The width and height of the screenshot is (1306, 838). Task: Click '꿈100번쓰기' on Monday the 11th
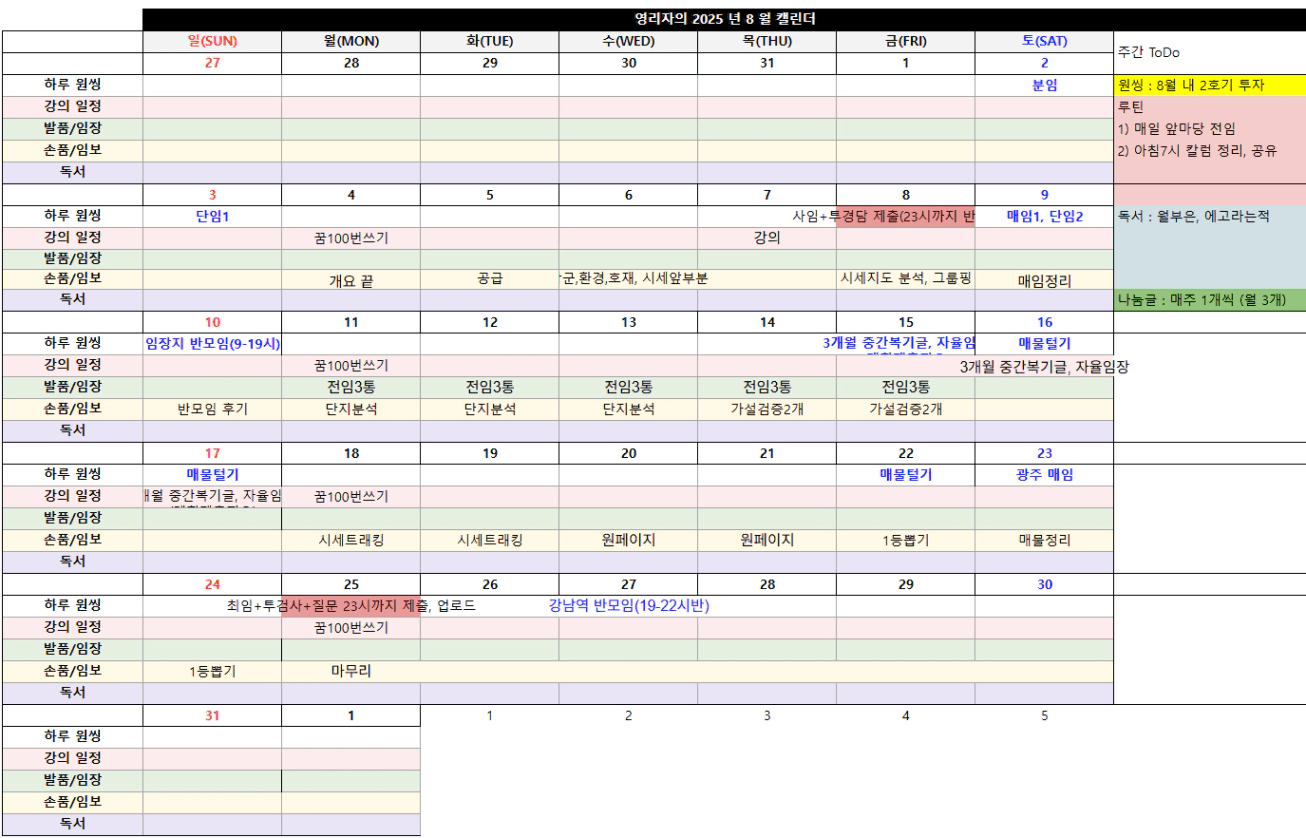(x=351, y=366)
